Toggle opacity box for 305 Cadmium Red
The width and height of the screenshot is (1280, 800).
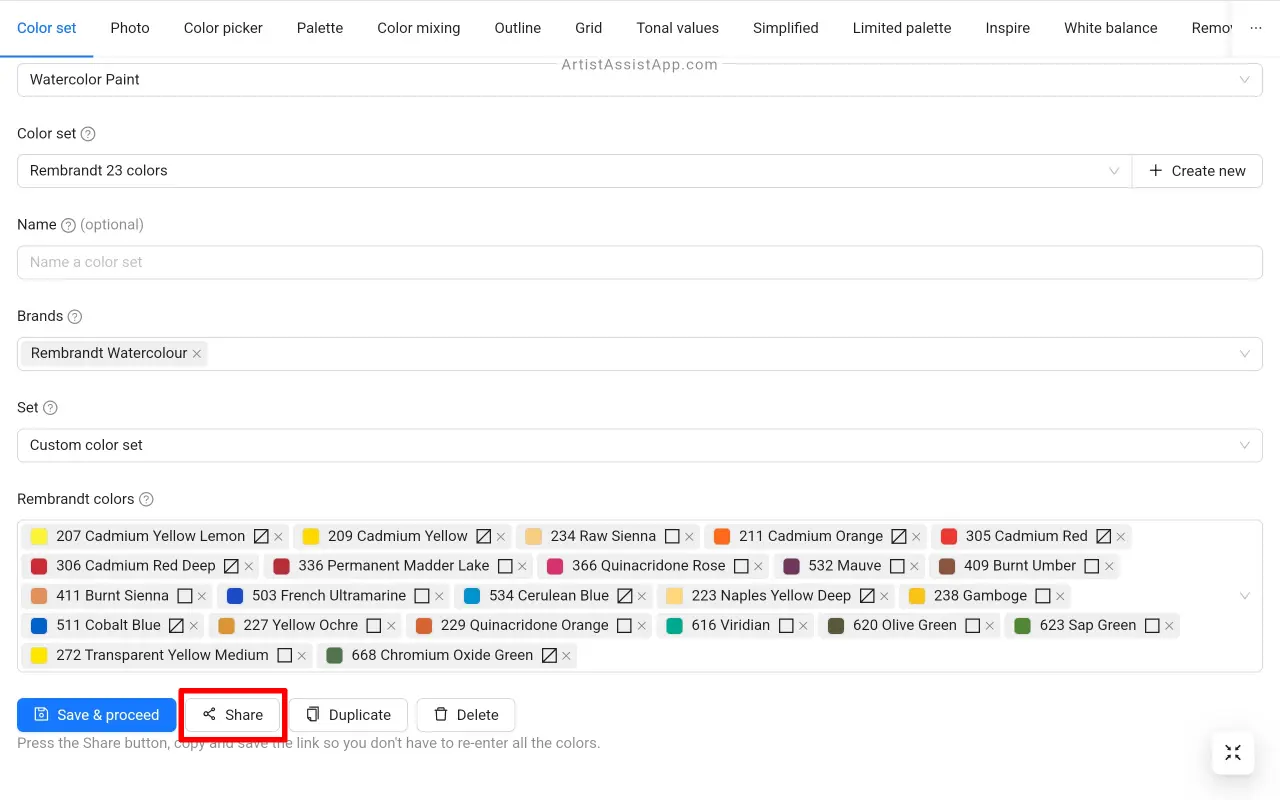pos(1104,536)
